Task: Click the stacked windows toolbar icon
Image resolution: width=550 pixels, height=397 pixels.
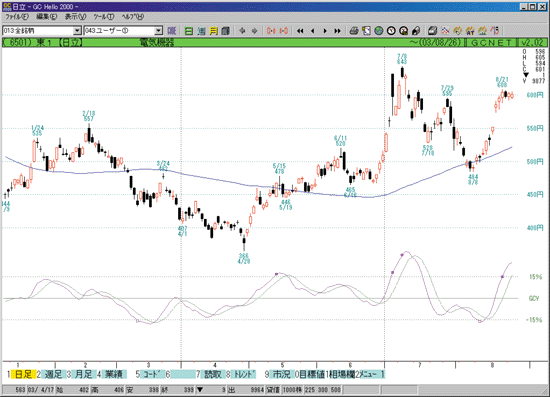Action: pos(432,31)
